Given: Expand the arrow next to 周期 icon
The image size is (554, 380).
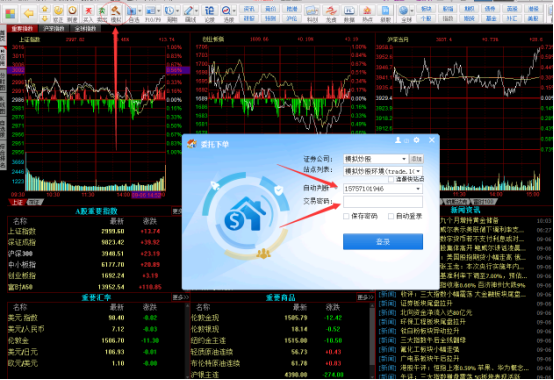Looking at the screenshot, I should (178, 11).
